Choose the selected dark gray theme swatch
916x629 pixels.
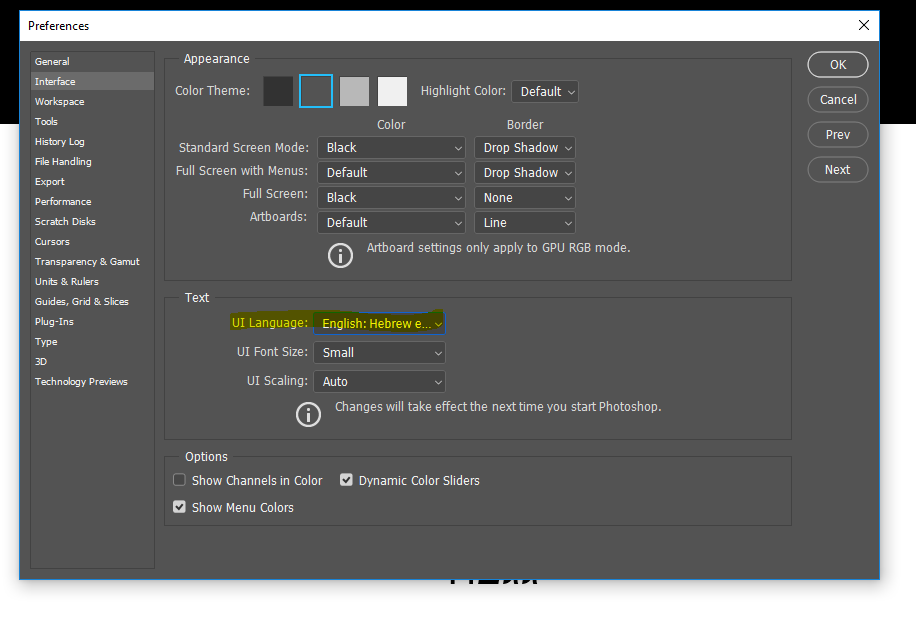[x=316, y=91]
